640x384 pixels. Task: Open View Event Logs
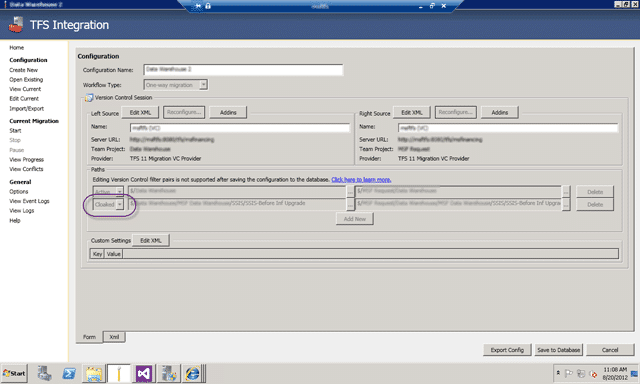29,201
